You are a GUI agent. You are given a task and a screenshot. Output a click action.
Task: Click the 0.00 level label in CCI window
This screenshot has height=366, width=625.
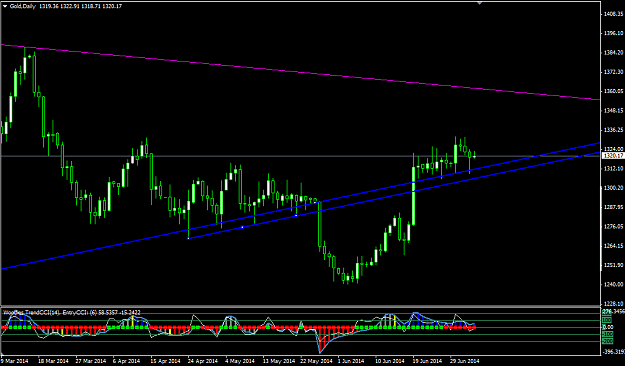pos(607,327)
